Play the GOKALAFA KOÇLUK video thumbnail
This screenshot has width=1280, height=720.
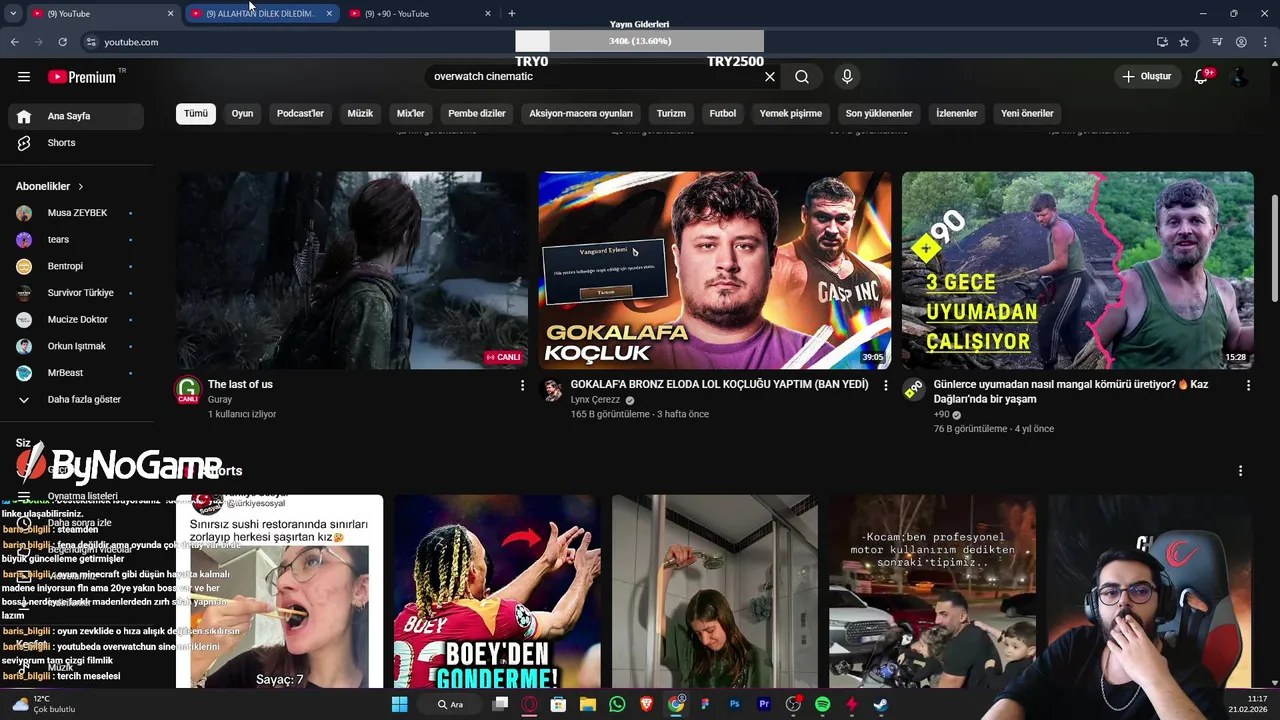coord(715,270)
